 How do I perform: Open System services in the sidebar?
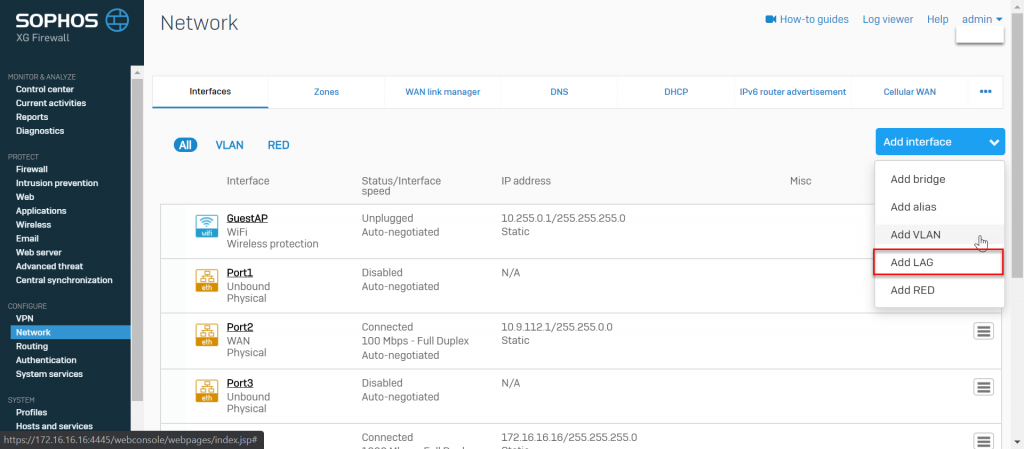49,374
